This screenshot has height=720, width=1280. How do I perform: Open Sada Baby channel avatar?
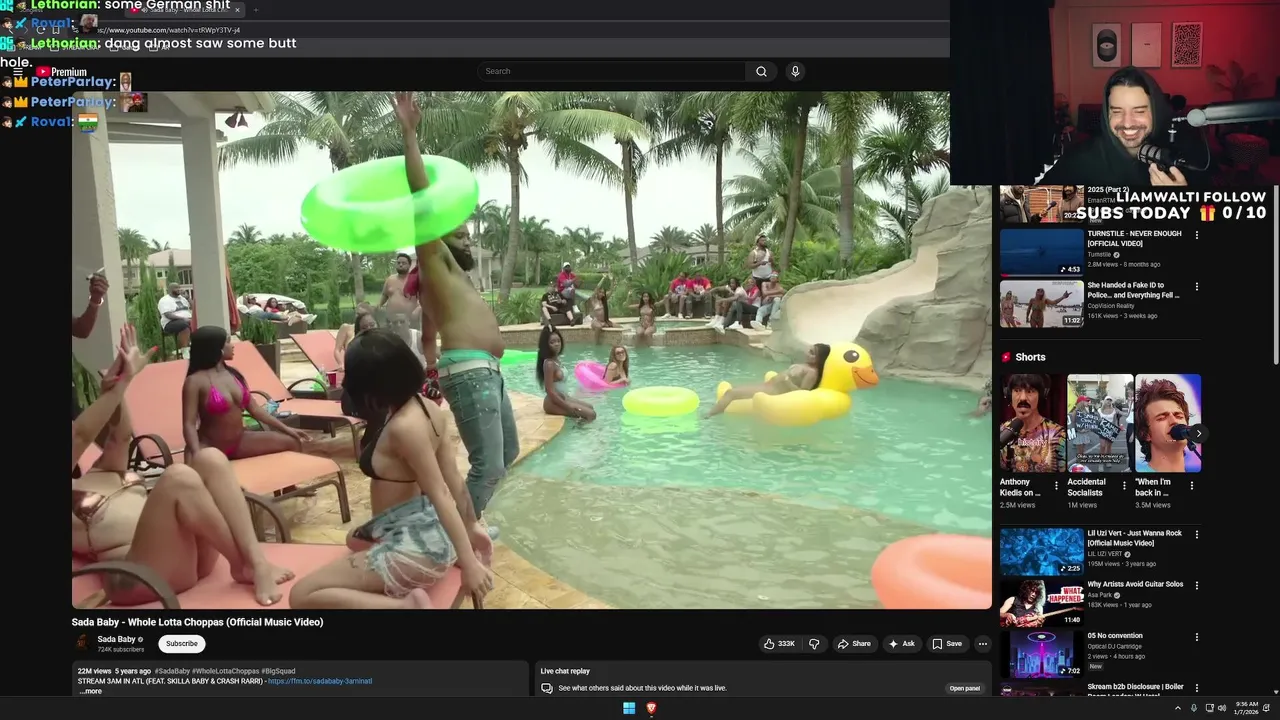coord(82,643)
